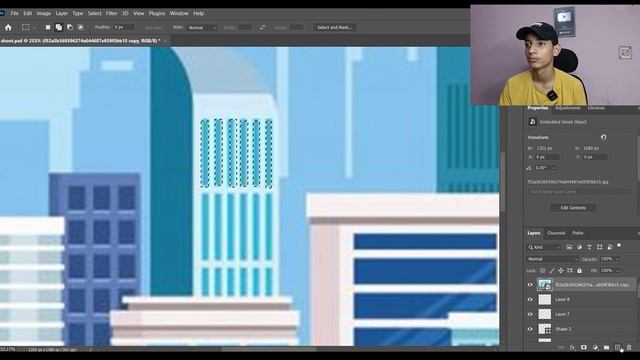Open the Filter menu
The image size is (640, 360).
pos(111,13)
